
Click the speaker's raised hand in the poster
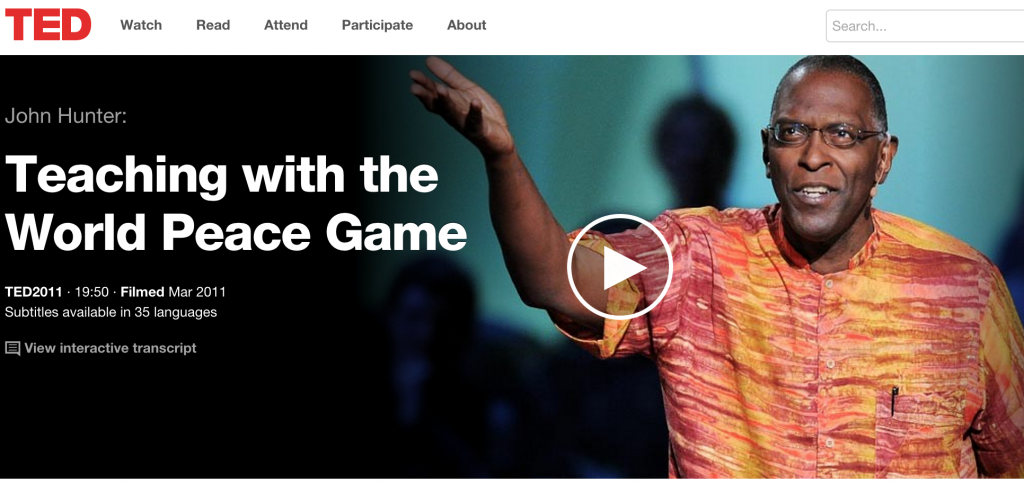click(460, 105)
